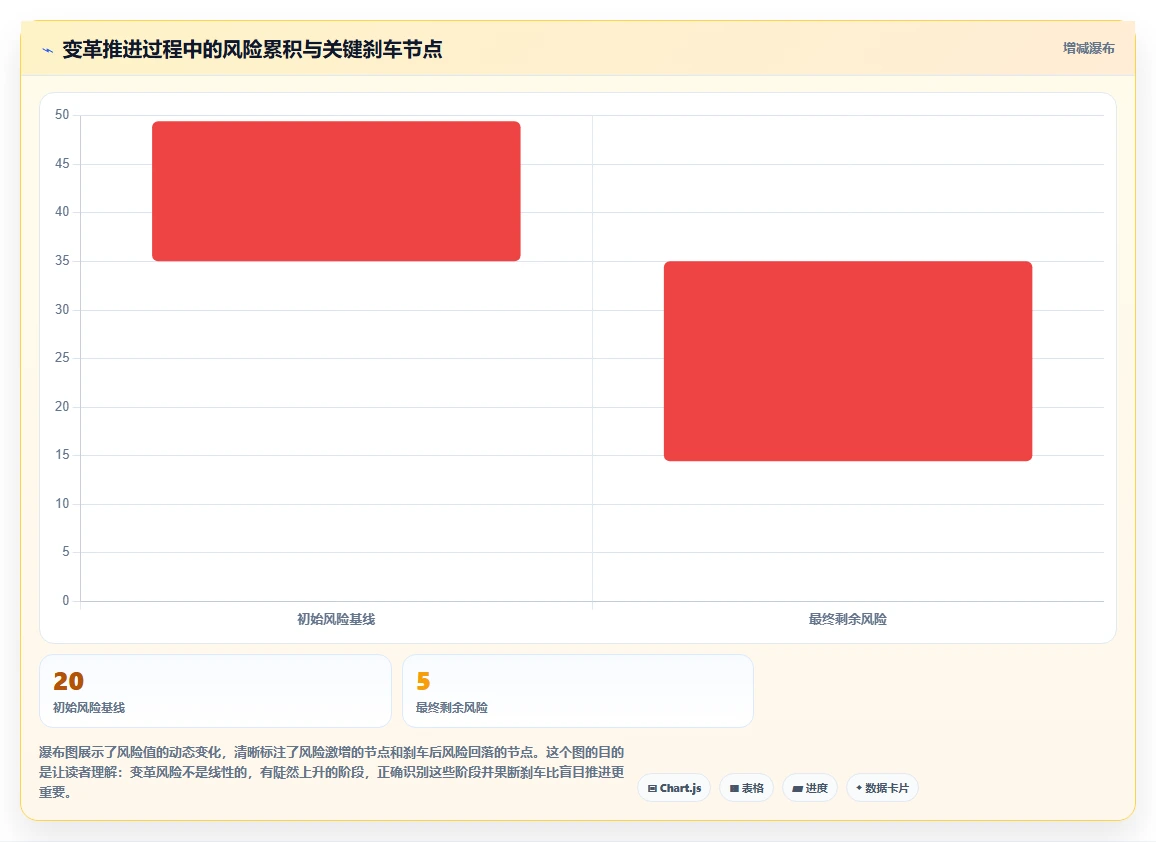
Task: Click the 初始风险基线 x-axis label
Action: point(336,619)
